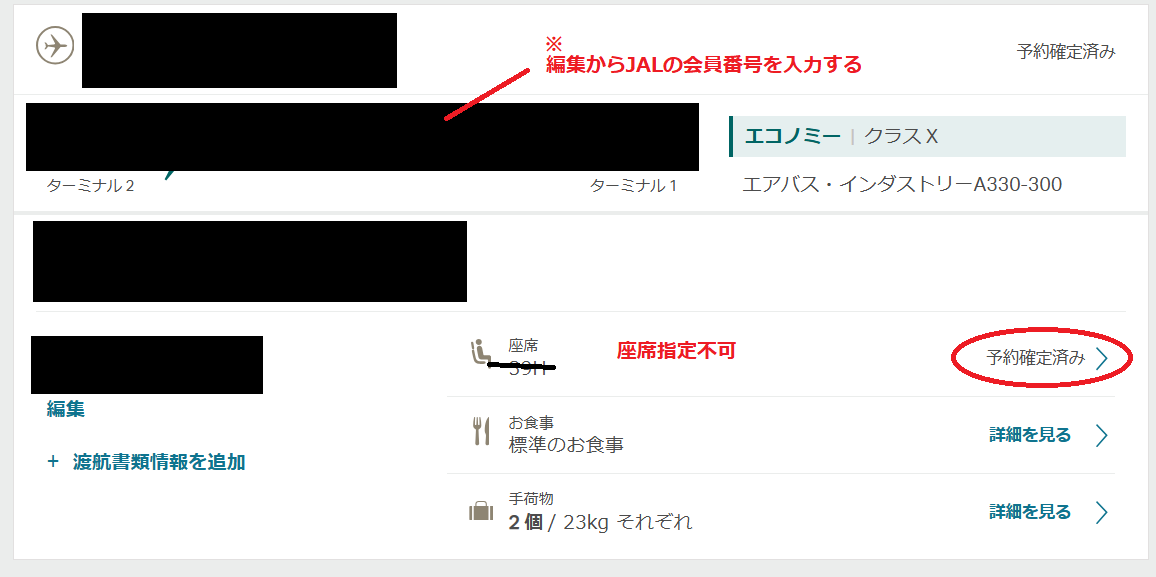
Task: Click the 予約確定済み status at top right
Action: [1066, 52]
